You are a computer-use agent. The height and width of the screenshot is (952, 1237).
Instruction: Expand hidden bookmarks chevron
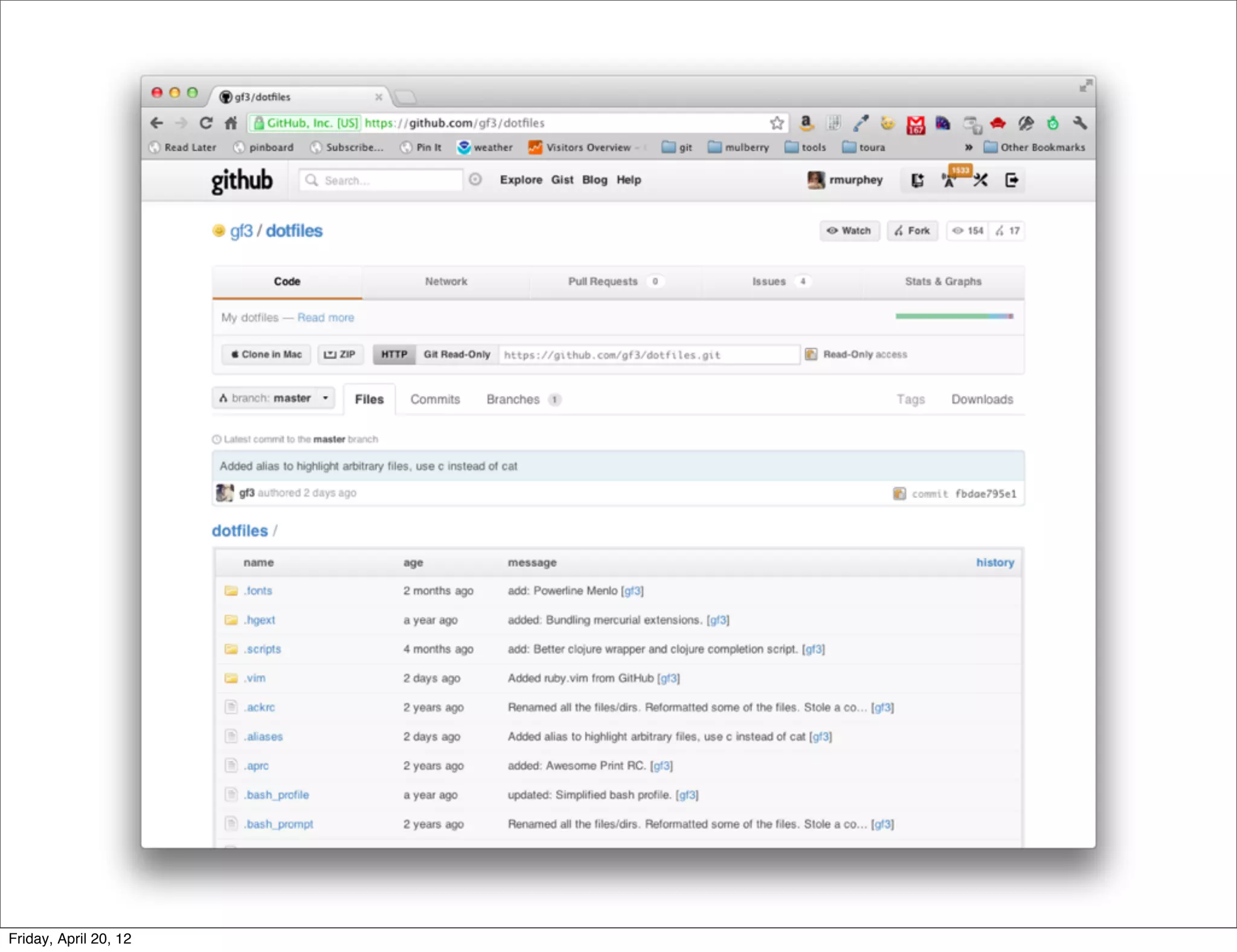(x=968, y=147)
